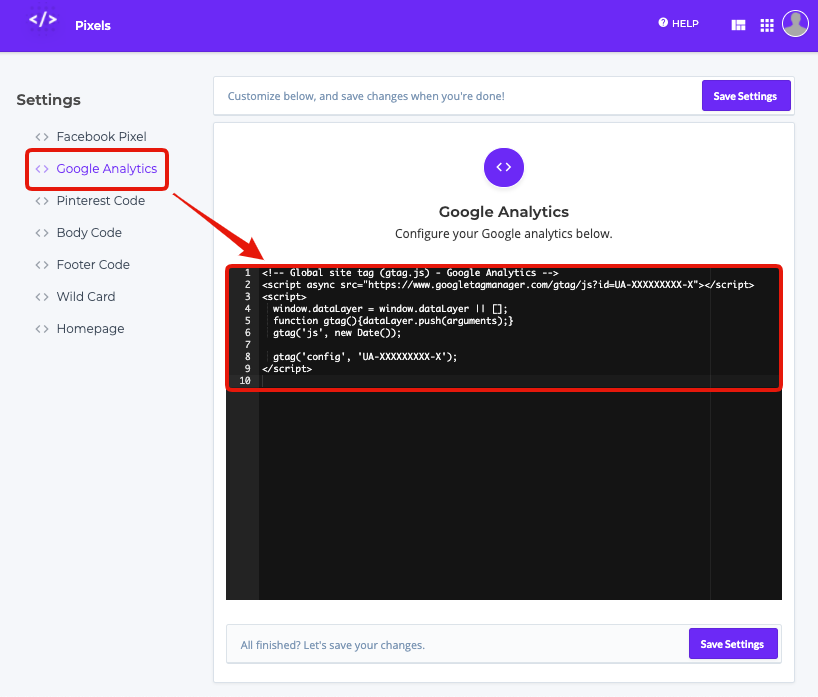The width and height of the screenshot is (818, 697).
Task: Click the purple code circle icon
Action: click(503, 167)
